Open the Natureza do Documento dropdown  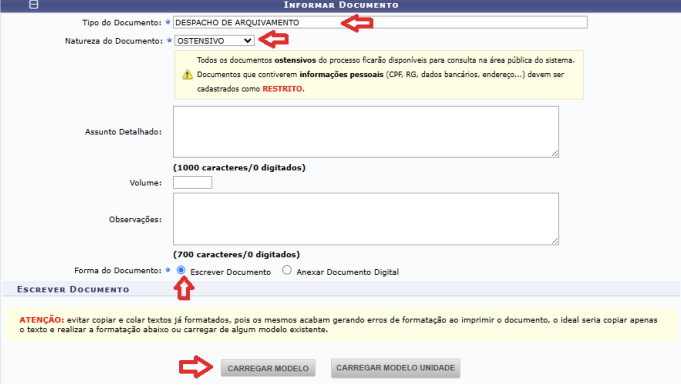coord(215,41)
